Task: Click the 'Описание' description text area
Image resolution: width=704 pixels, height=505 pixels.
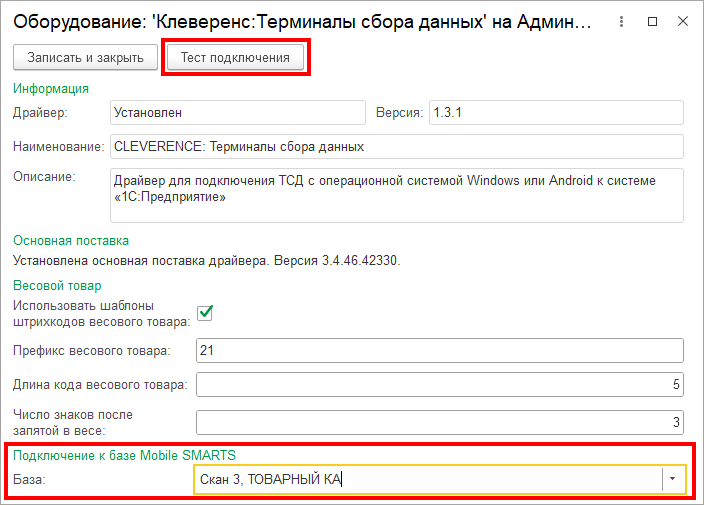Action: point(397,196)
